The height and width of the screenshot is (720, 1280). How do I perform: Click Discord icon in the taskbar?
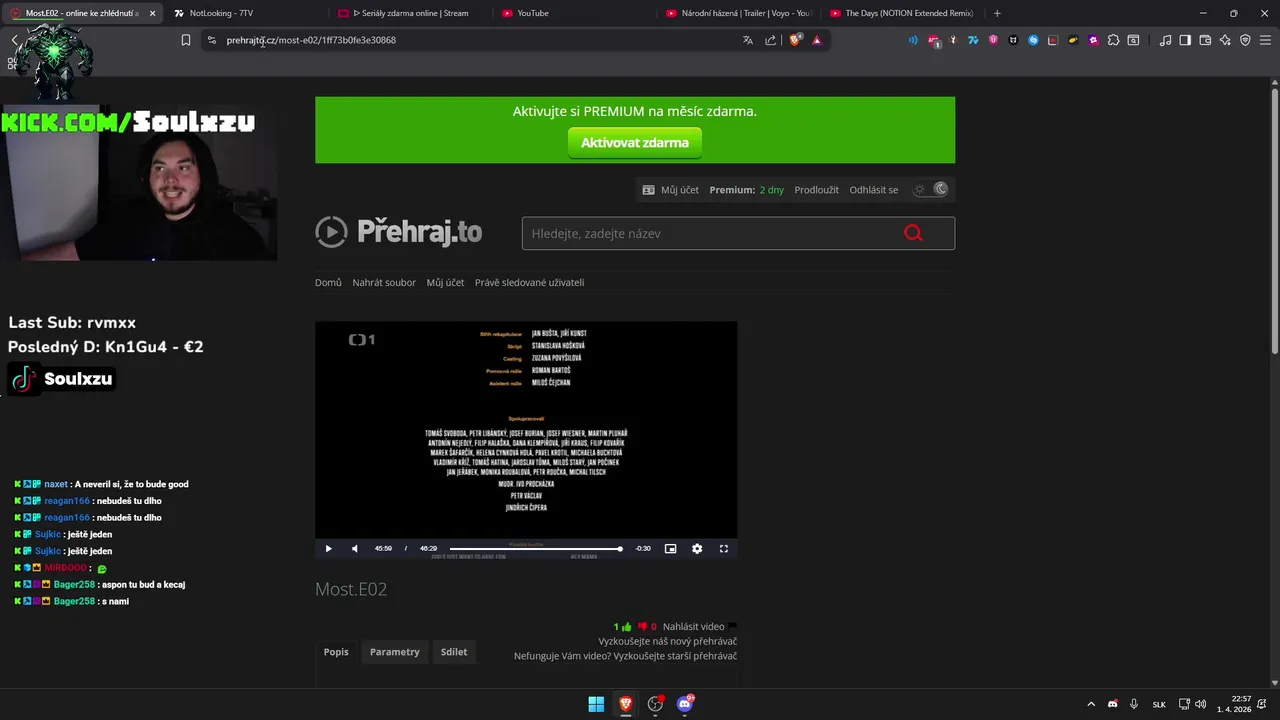[685, 704]
